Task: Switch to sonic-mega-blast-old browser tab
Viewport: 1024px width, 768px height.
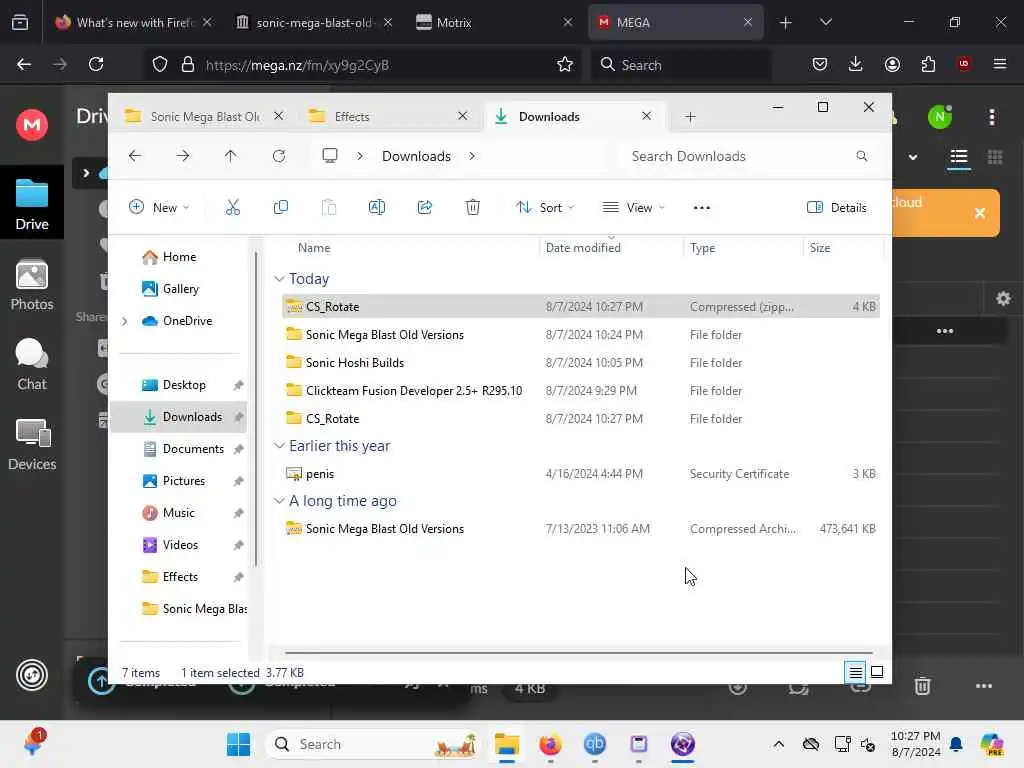Action: tap(314, 22)
